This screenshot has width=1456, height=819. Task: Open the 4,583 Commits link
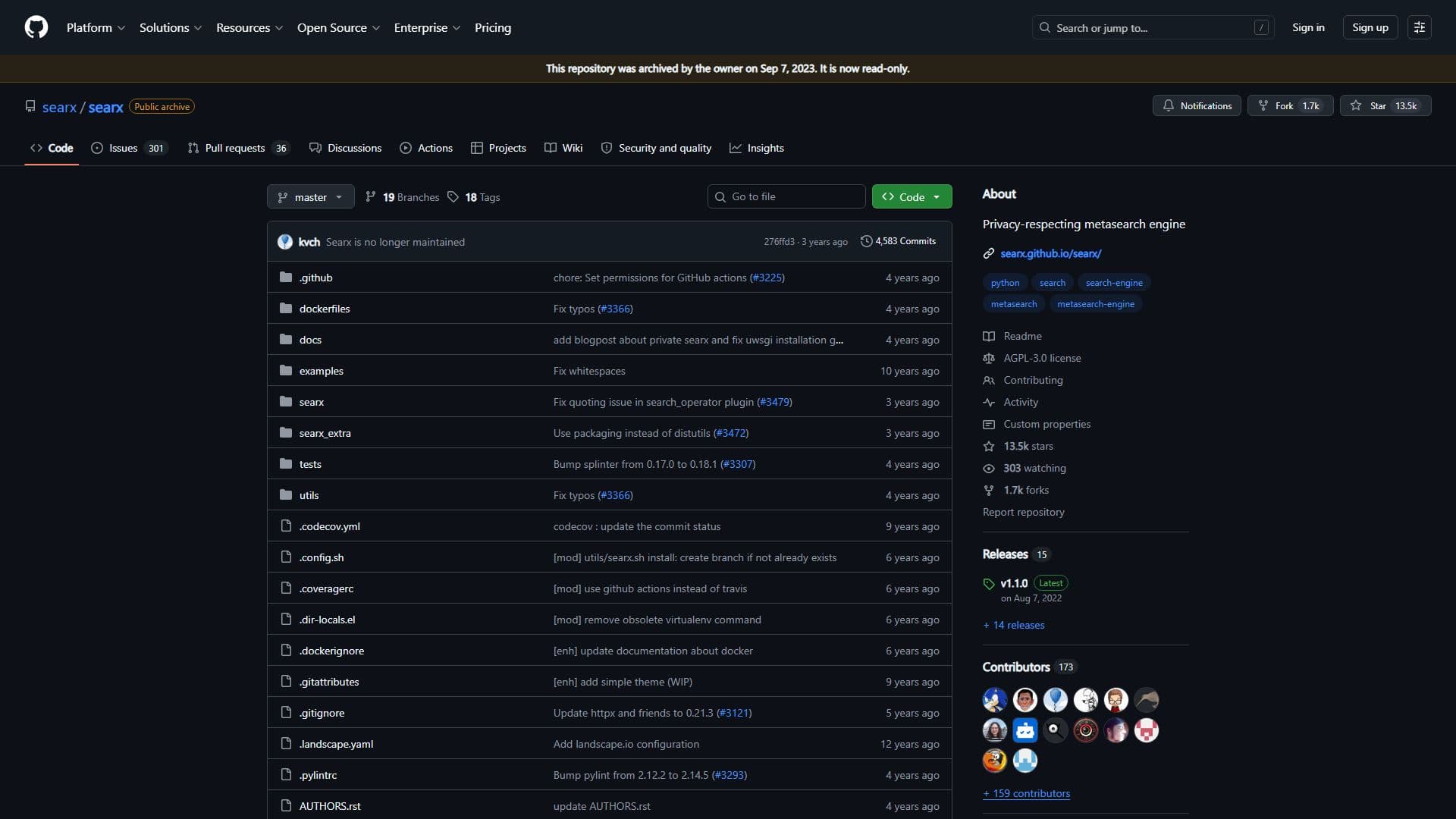[x=898, y=241]
